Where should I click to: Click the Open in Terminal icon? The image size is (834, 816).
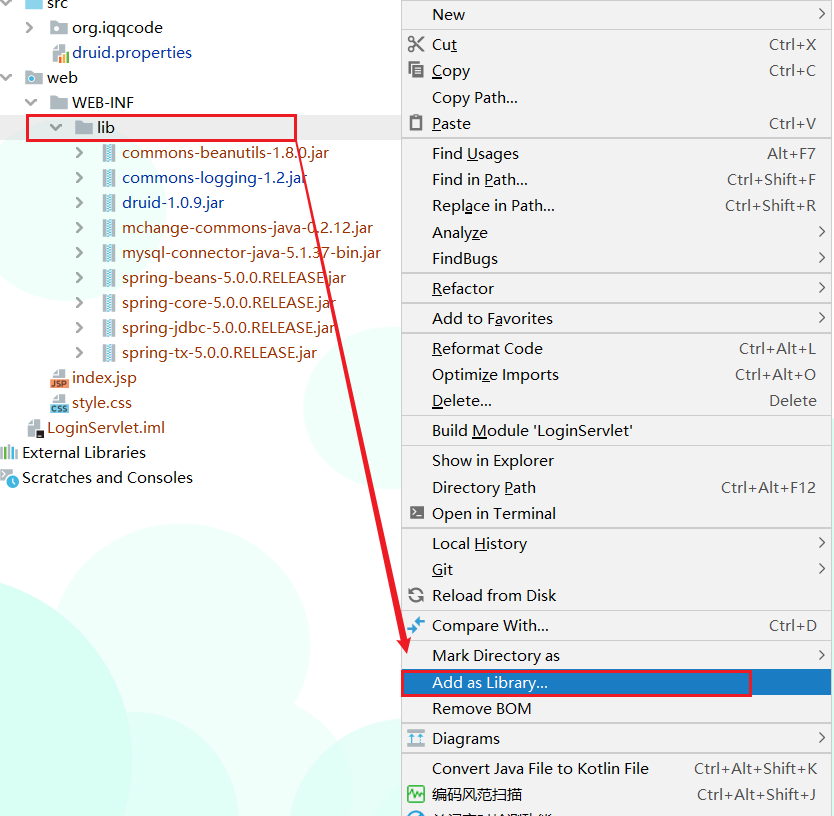click(x=416, y=513)
